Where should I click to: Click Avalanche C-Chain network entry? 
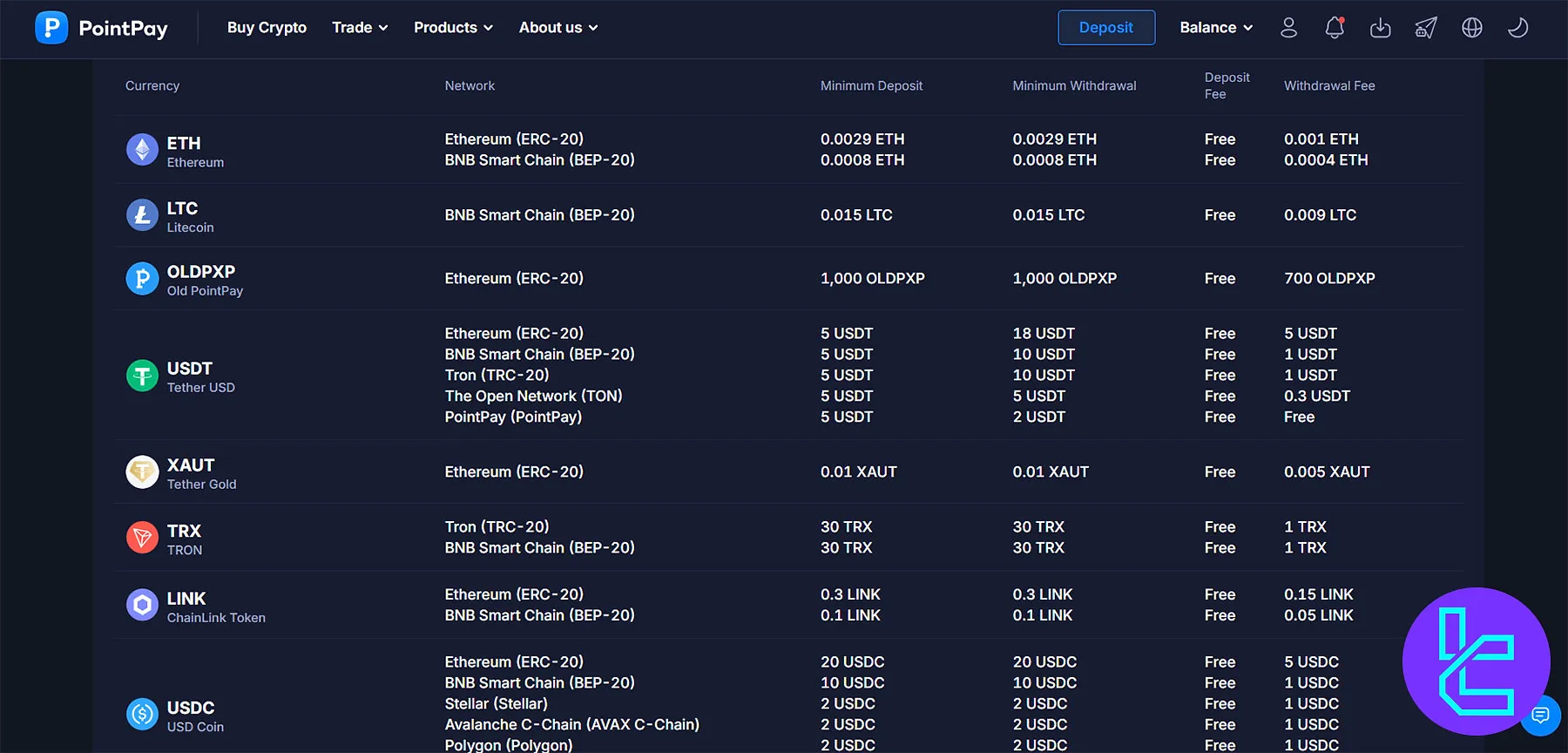click(x=571, y=724)
